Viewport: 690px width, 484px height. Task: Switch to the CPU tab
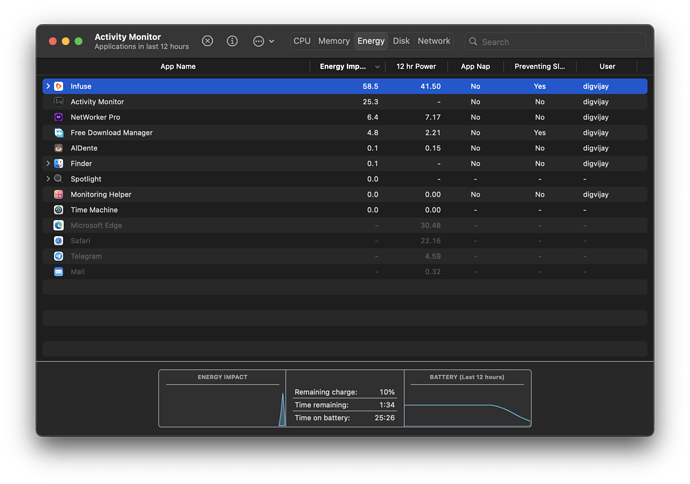pyautogui.click(x=302, y=41)
